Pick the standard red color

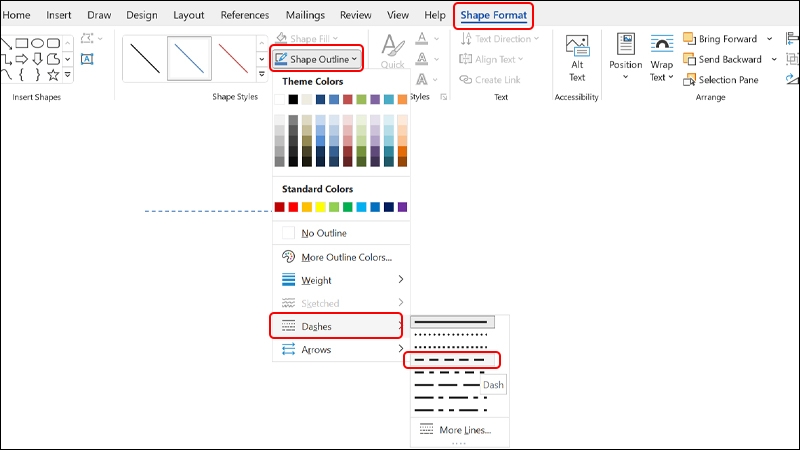point(293,207)
